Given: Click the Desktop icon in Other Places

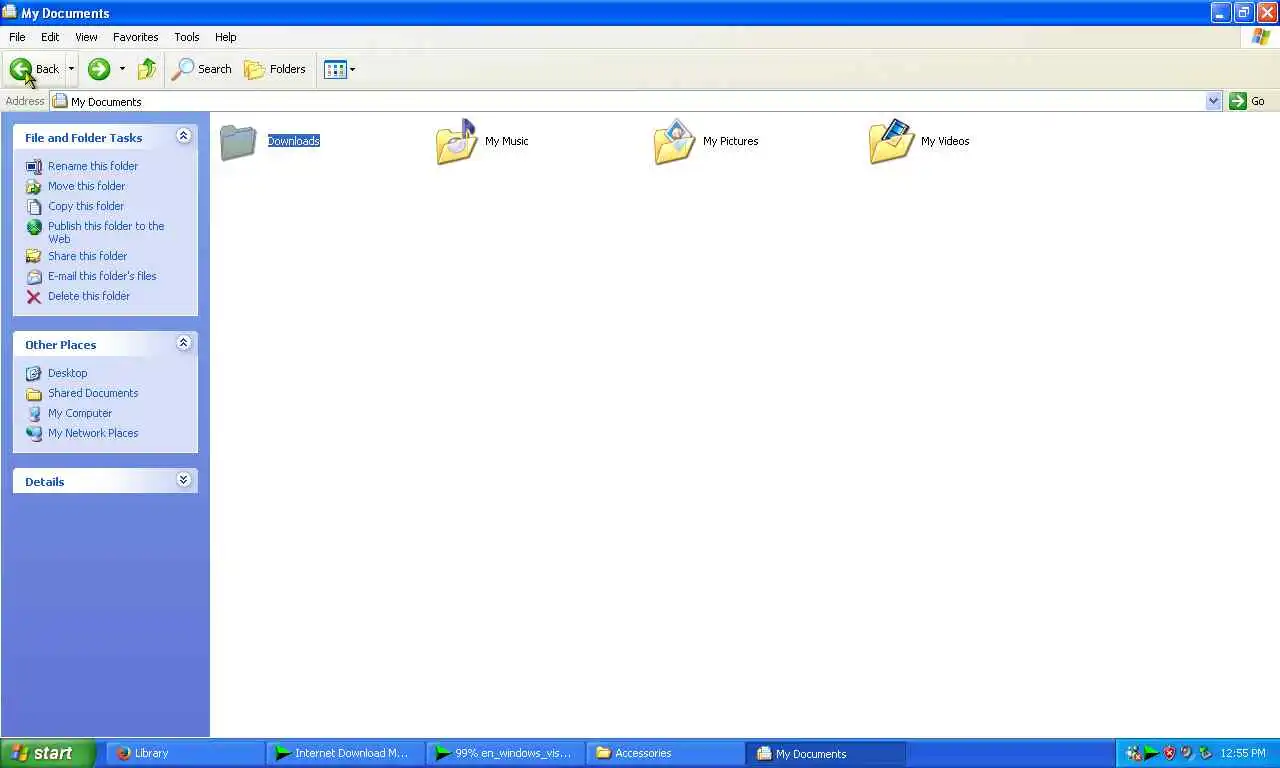Looking at the screenshot, I should point(34,373).
